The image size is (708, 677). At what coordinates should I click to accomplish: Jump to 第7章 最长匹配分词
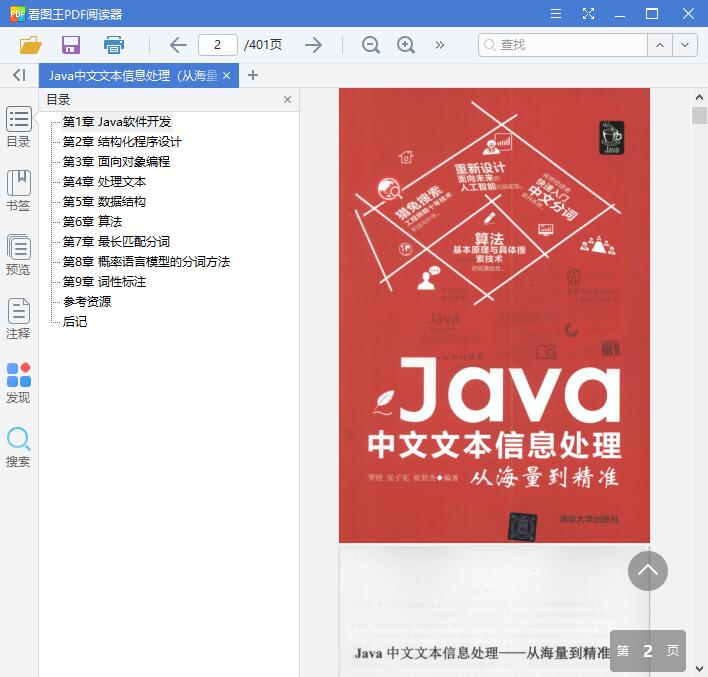(x=116, y=242)
